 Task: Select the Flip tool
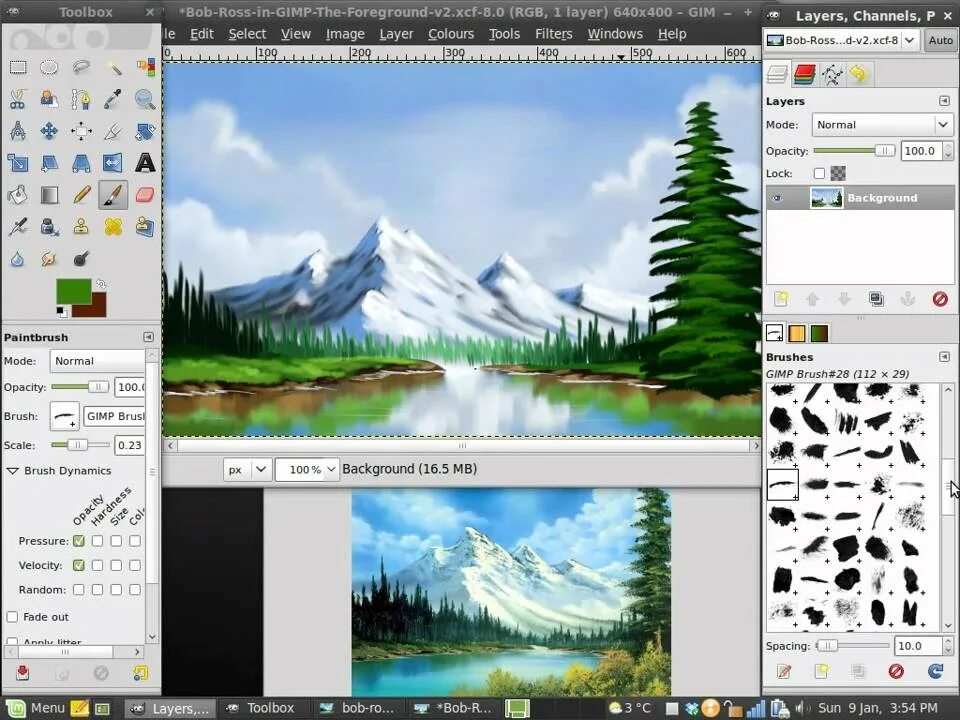pos(113,163)
